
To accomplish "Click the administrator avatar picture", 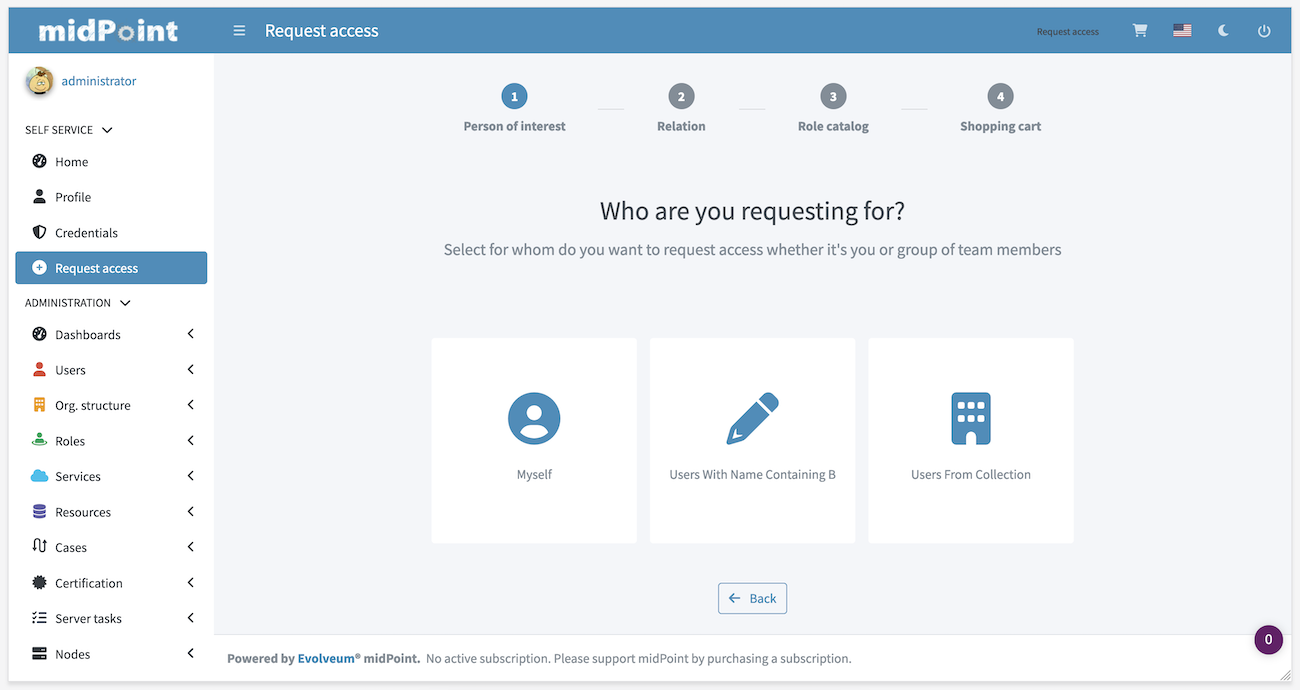I will tap(40, 82).
